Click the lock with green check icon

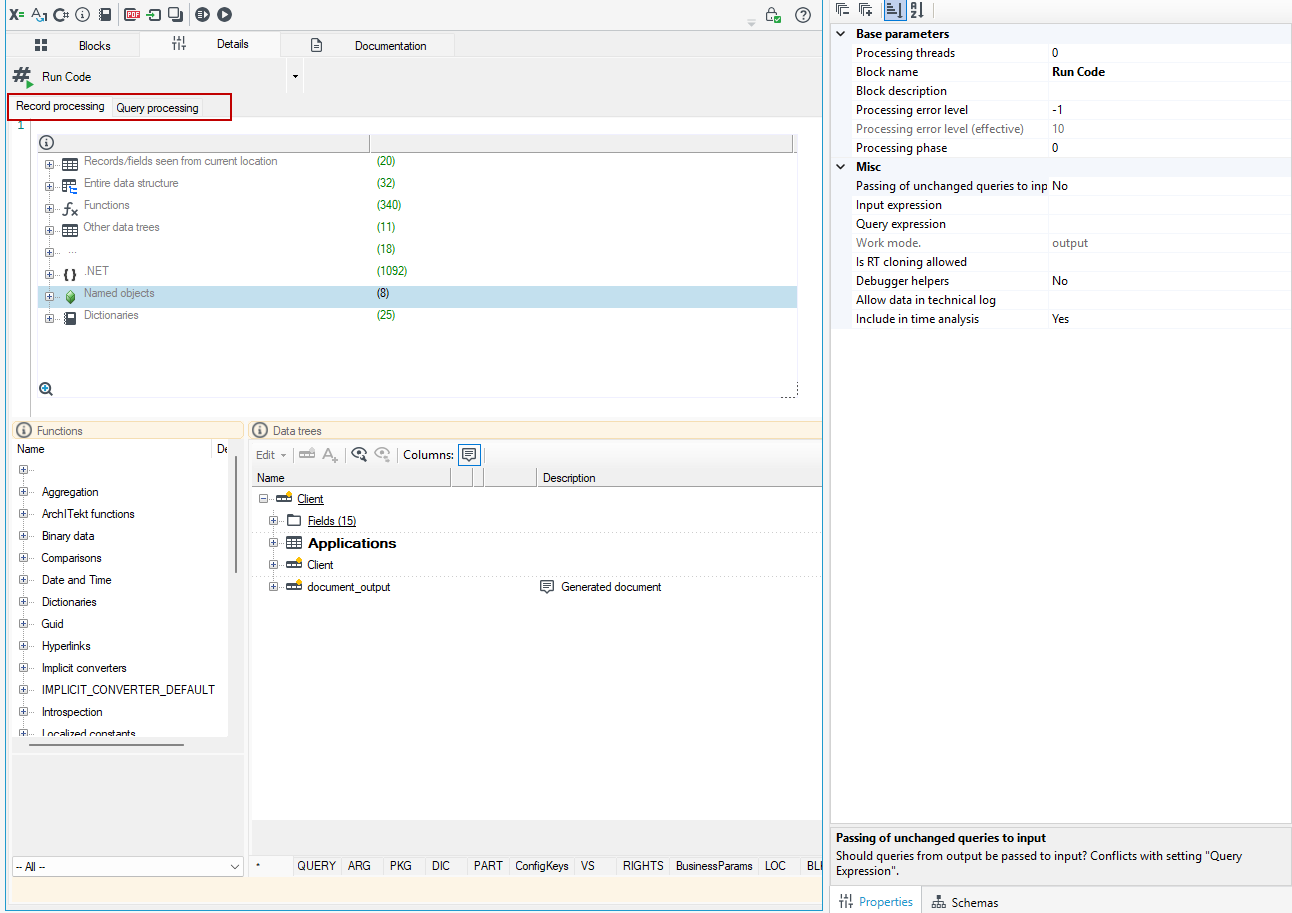773,15
